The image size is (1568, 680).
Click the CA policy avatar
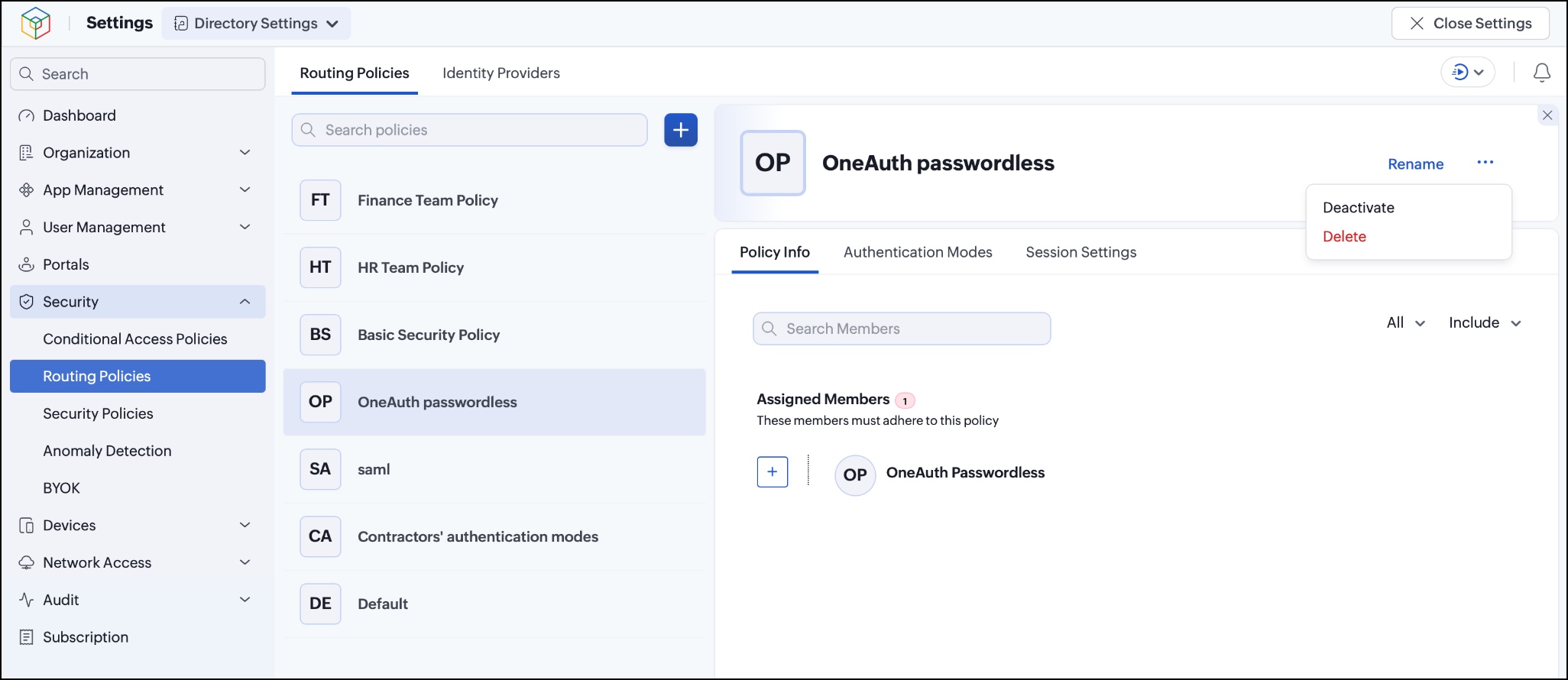tap(320, 536)
